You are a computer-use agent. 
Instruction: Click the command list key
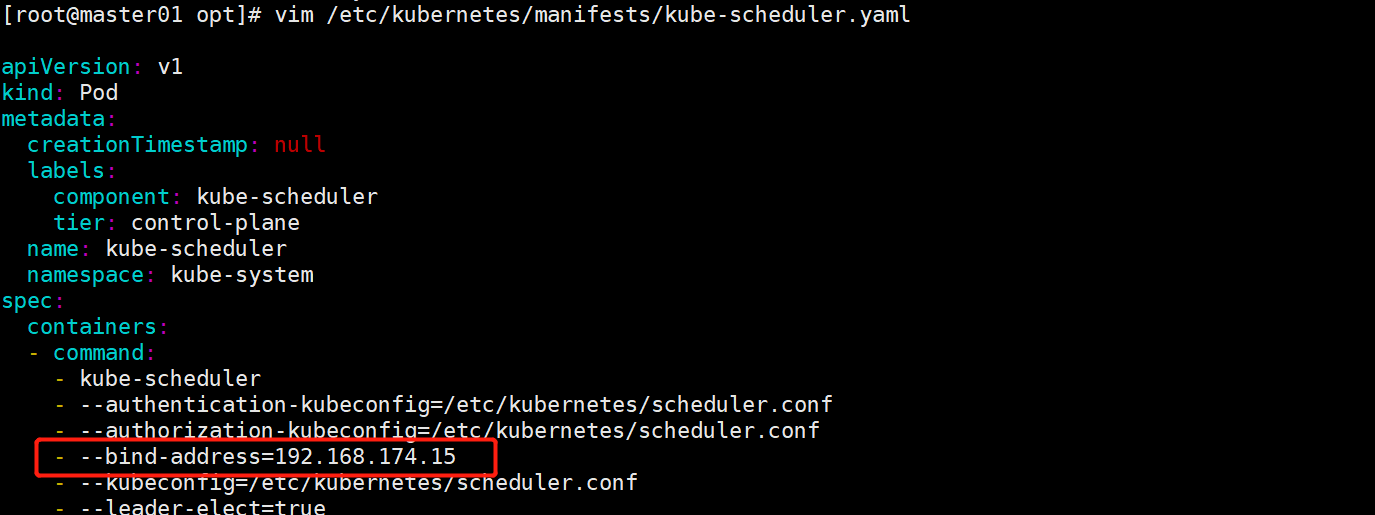pyautogui.click(x=99, y=353)
